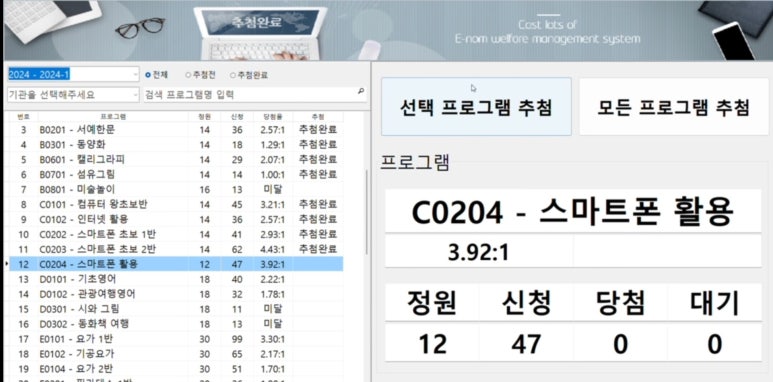Open the 2024 - 2024-1 term dropdown
Image resolution: width=773 pixels, height=382 pixels.
(x=73, y=74)
